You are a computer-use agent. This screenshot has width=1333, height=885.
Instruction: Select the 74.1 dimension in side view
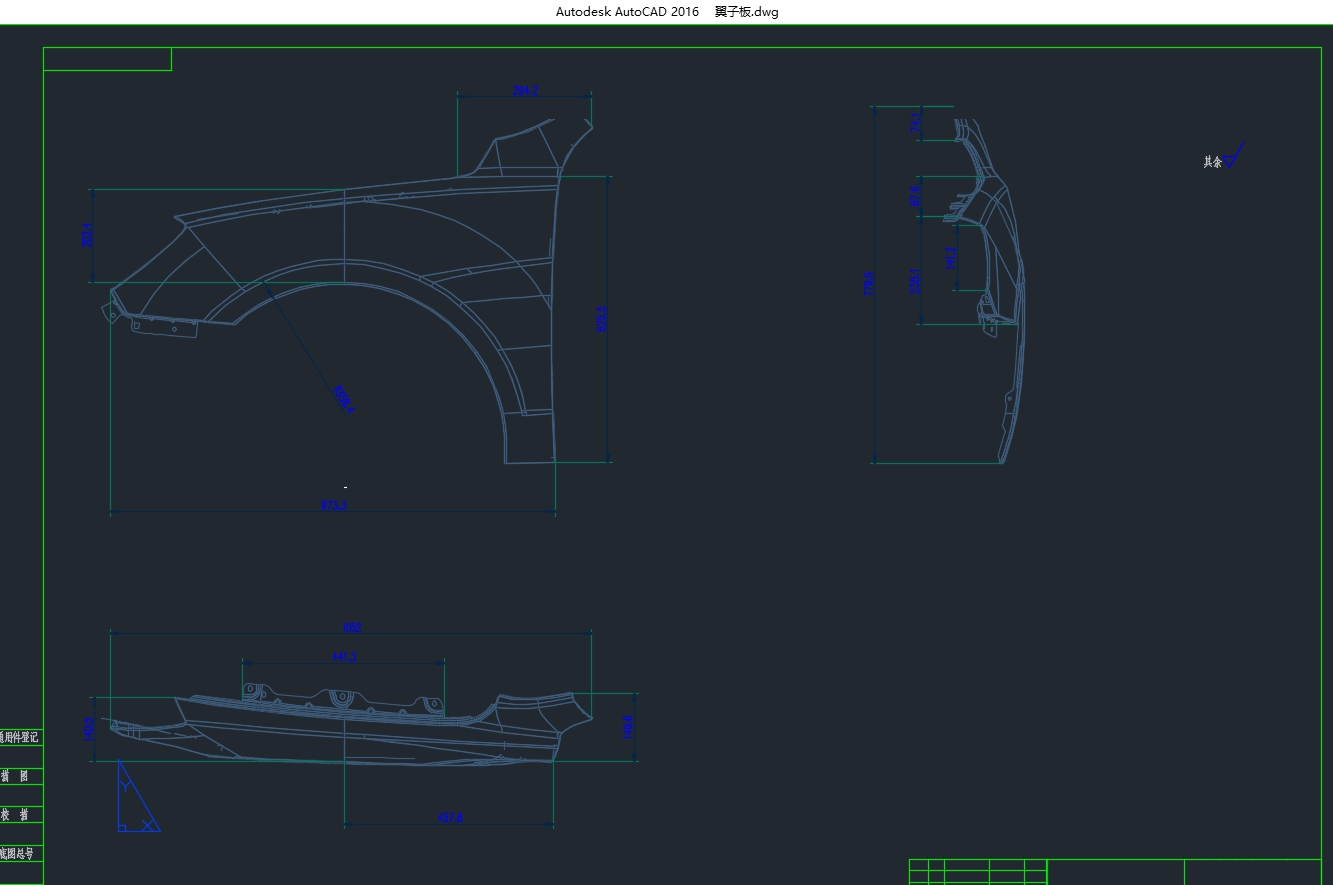tap(915, 122)
